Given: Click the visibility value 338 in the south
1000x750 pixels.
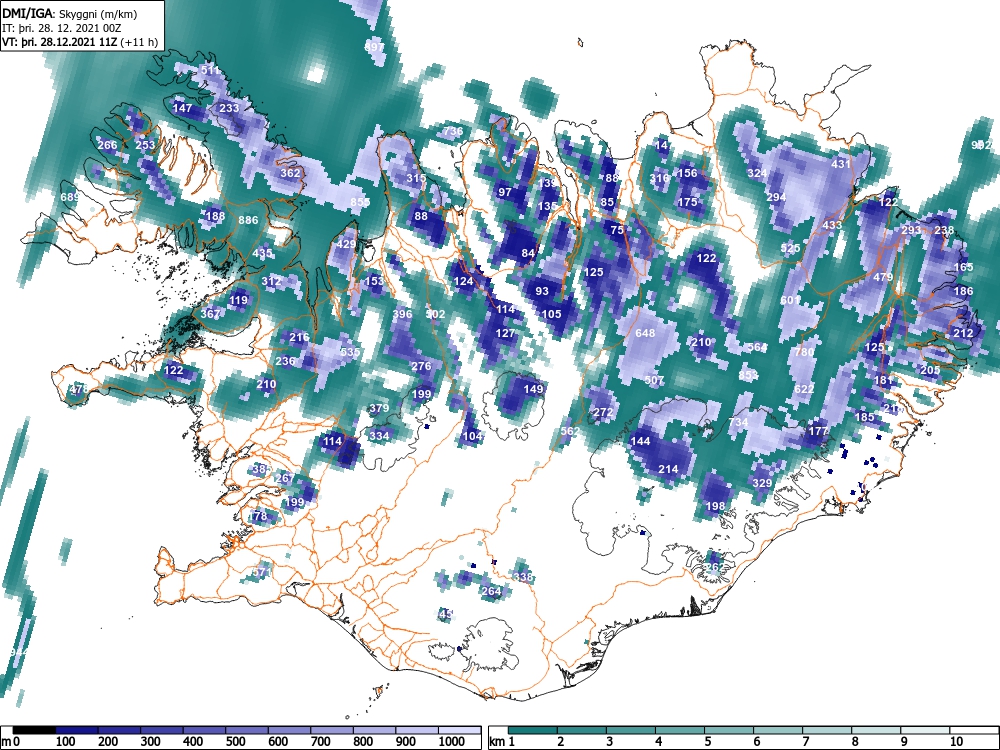Looking at the screenshot, I should [x=523, y=577].
